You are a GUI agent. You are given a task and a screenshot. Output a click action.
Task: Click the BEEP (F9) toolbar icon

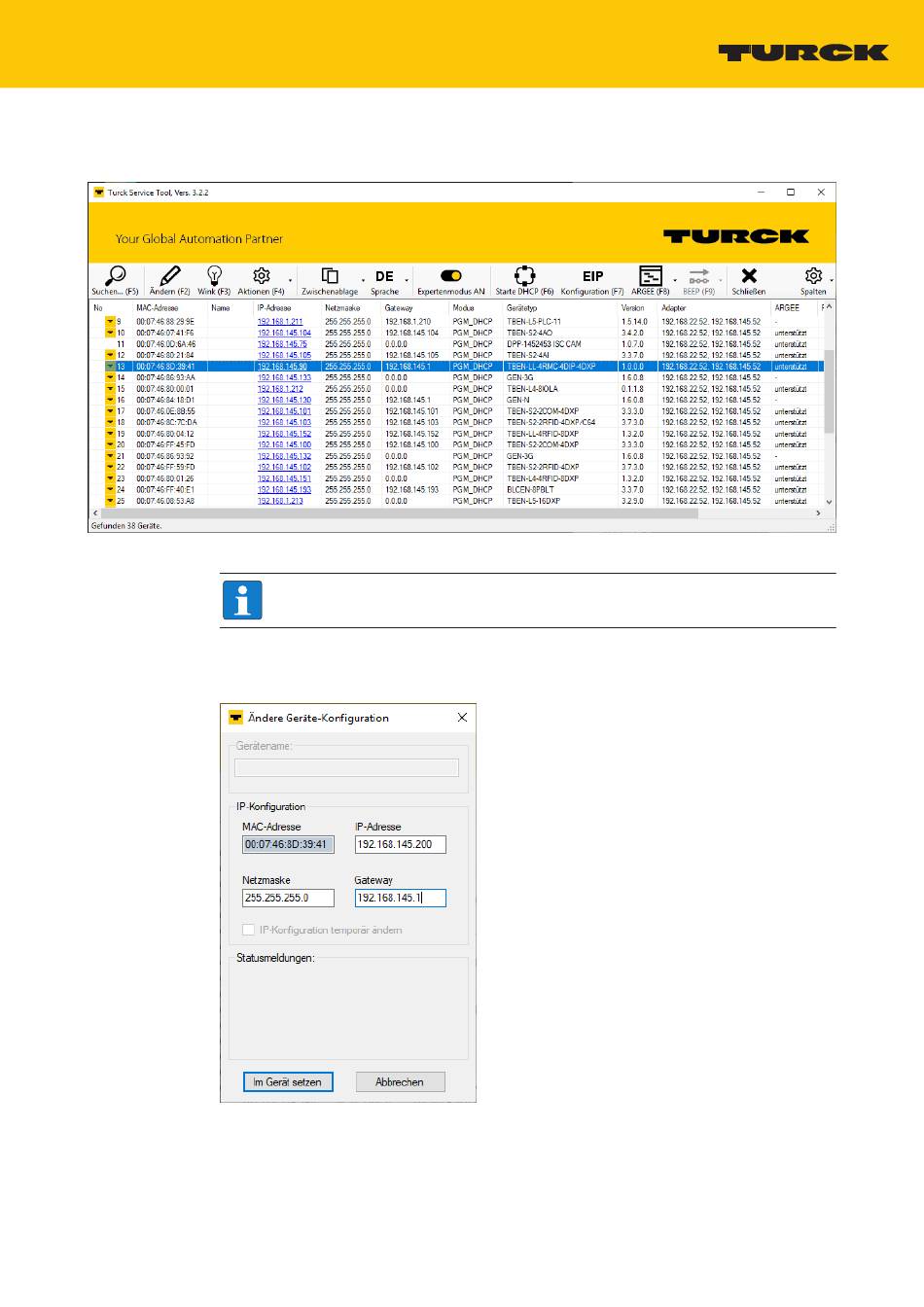coord(698,280)
